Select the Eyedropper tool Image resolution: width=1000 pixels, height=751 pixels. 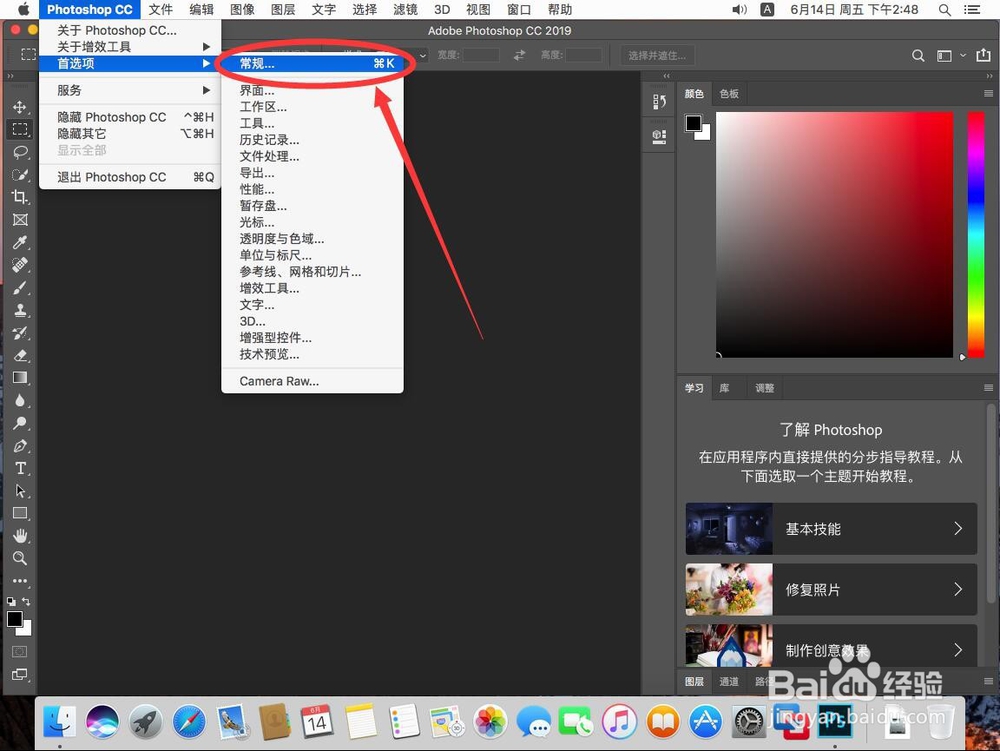pyautogui.click(x=21, y=244)
